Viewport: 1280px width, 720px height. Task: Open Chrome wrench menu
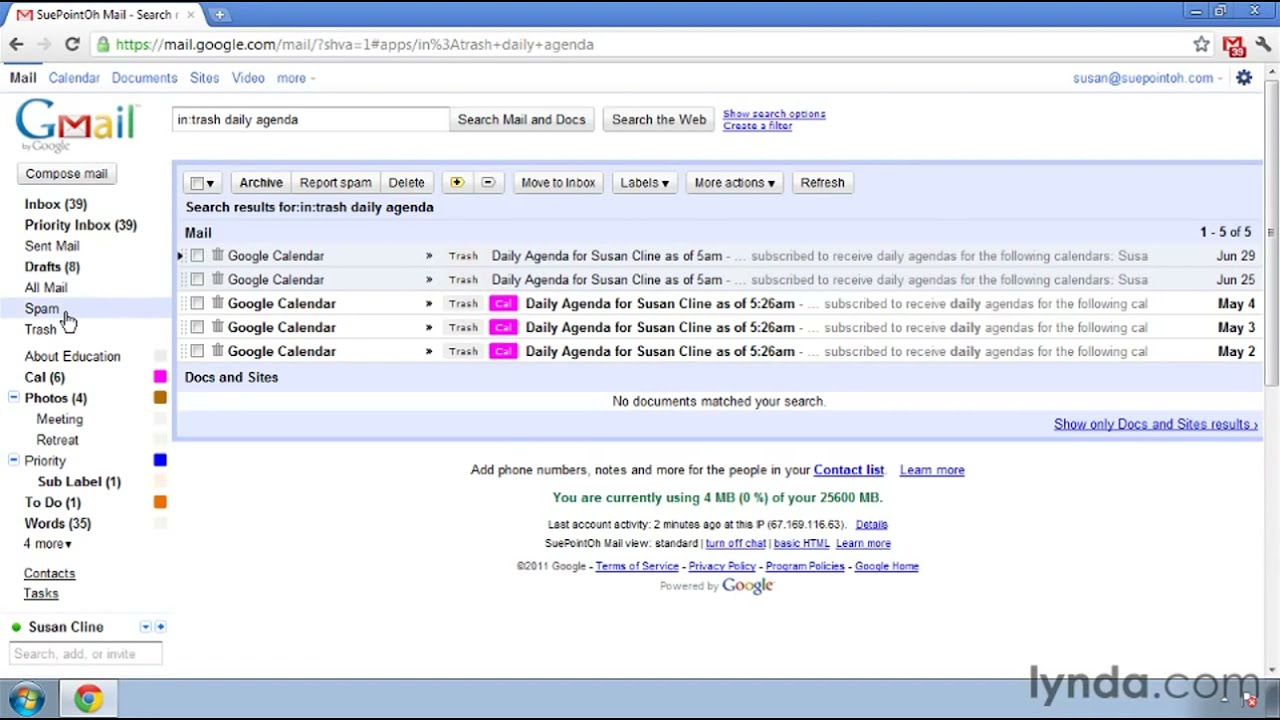point(1262,44)
